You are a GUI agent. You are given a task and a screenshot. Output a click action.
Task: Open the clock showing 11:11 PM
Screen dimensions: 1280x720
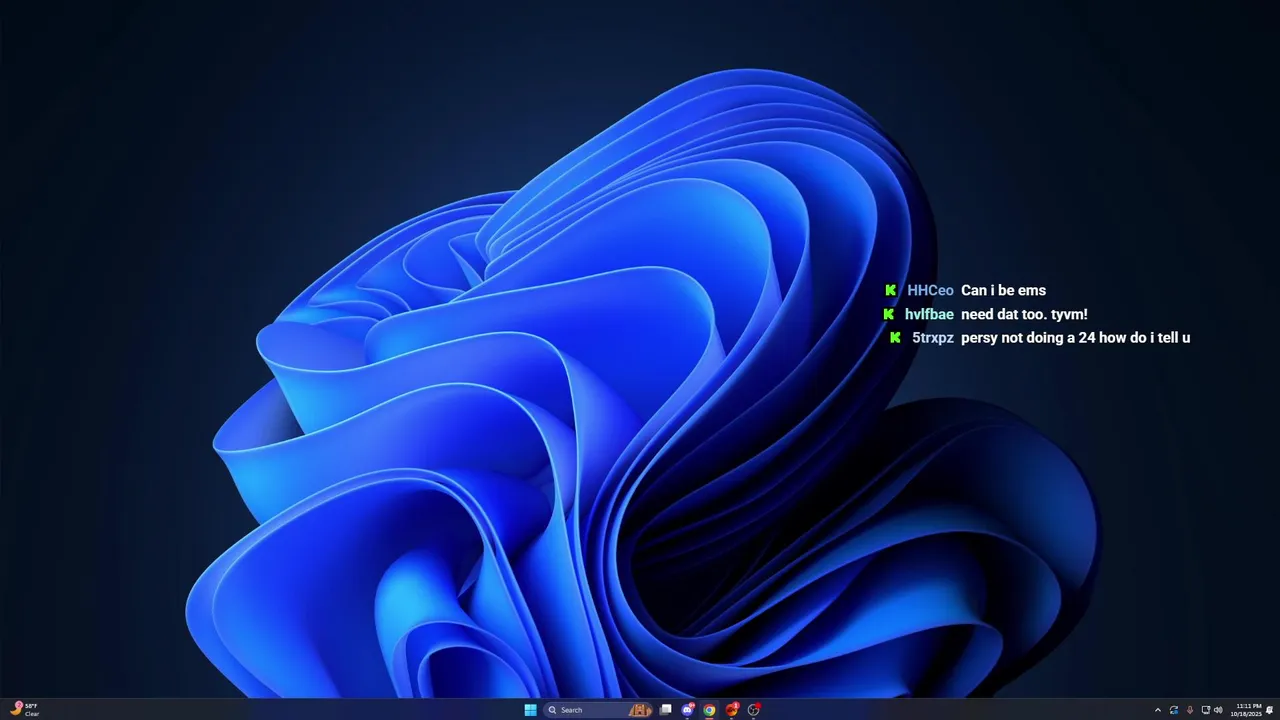click(1246, 710)
